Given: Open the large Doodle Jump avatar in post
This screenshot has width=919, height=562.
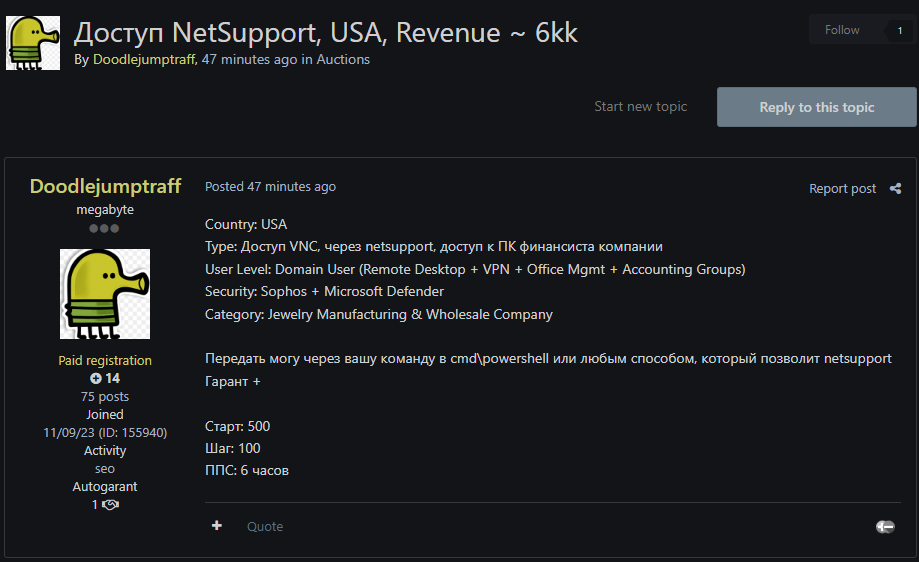Looking at the screenshot, I should click(x=105, y=294).
